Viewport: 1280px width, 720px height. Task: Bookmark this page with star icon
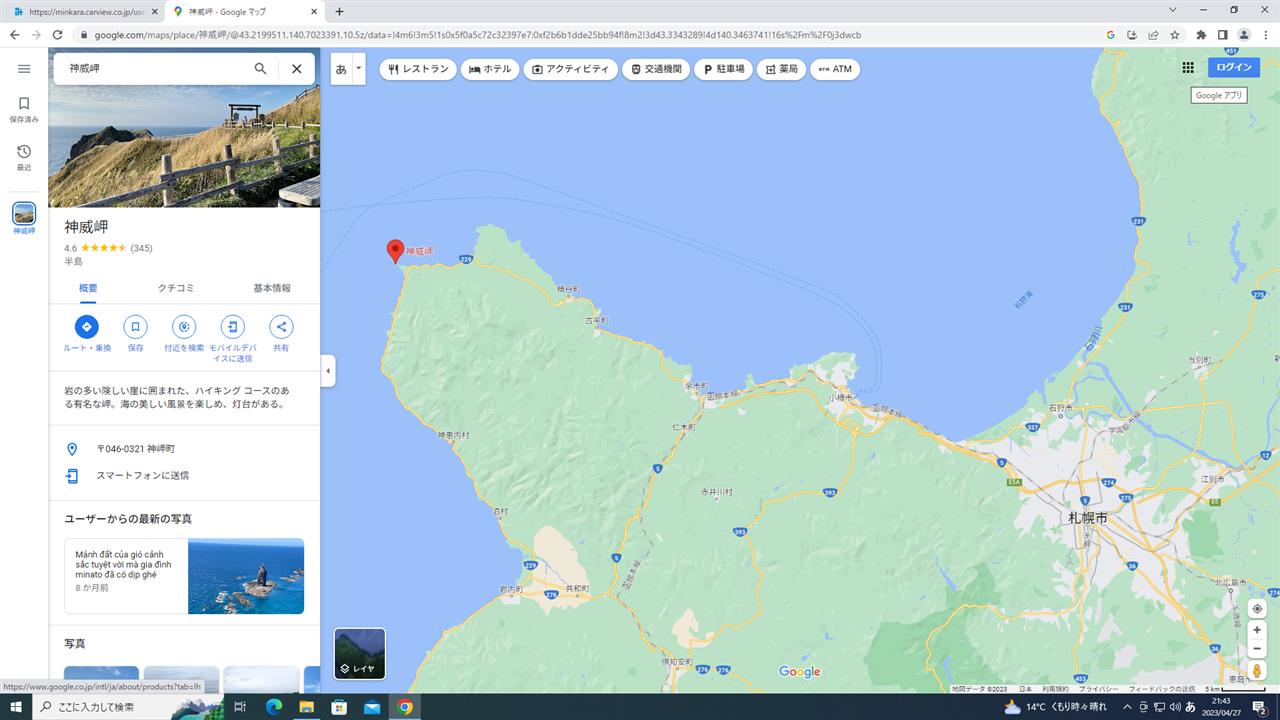coord(1175,34)
